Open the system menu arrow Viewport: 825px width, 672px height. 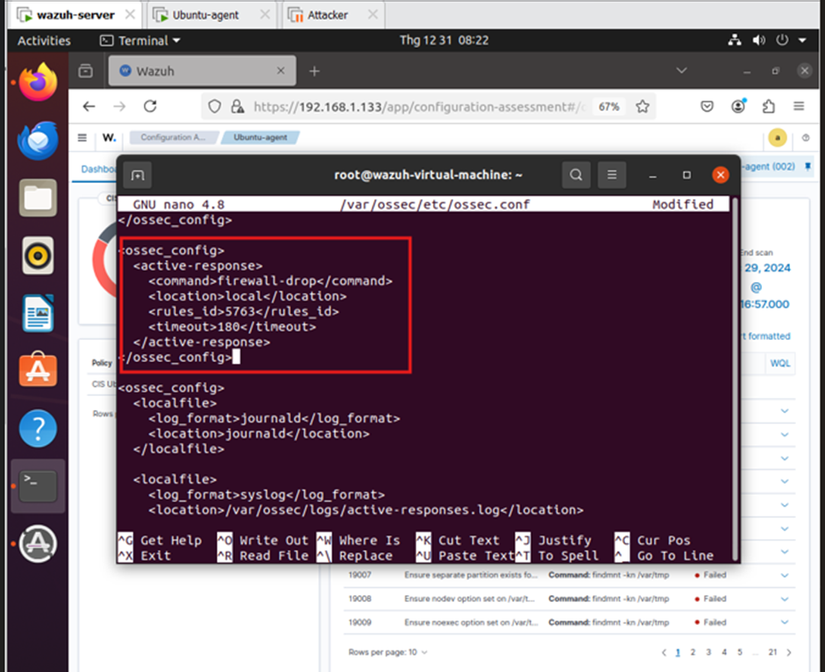(802, 41)
